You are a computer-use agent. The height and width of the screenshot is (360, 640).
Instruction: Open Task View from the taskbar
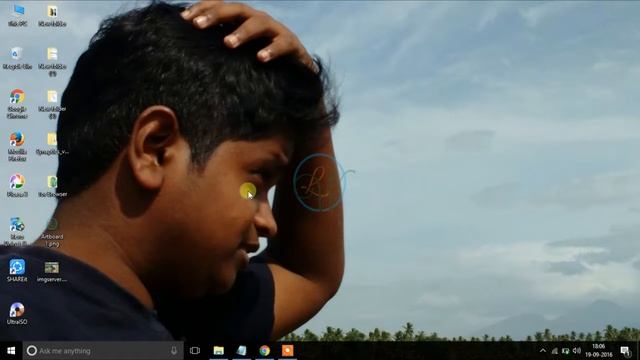coord(195,351)
